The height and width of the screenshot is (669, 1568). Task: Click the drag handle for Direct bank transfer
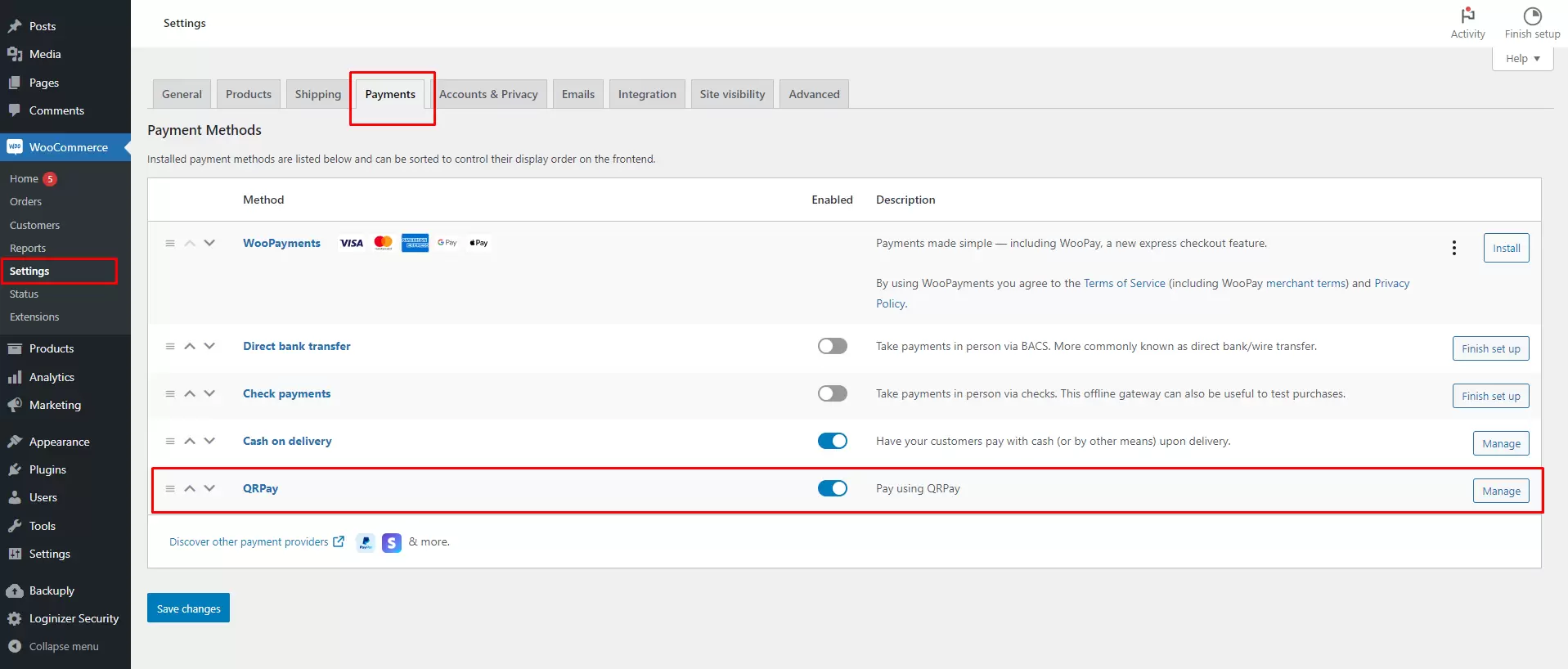pyautogui.click(x=170, y=346)
